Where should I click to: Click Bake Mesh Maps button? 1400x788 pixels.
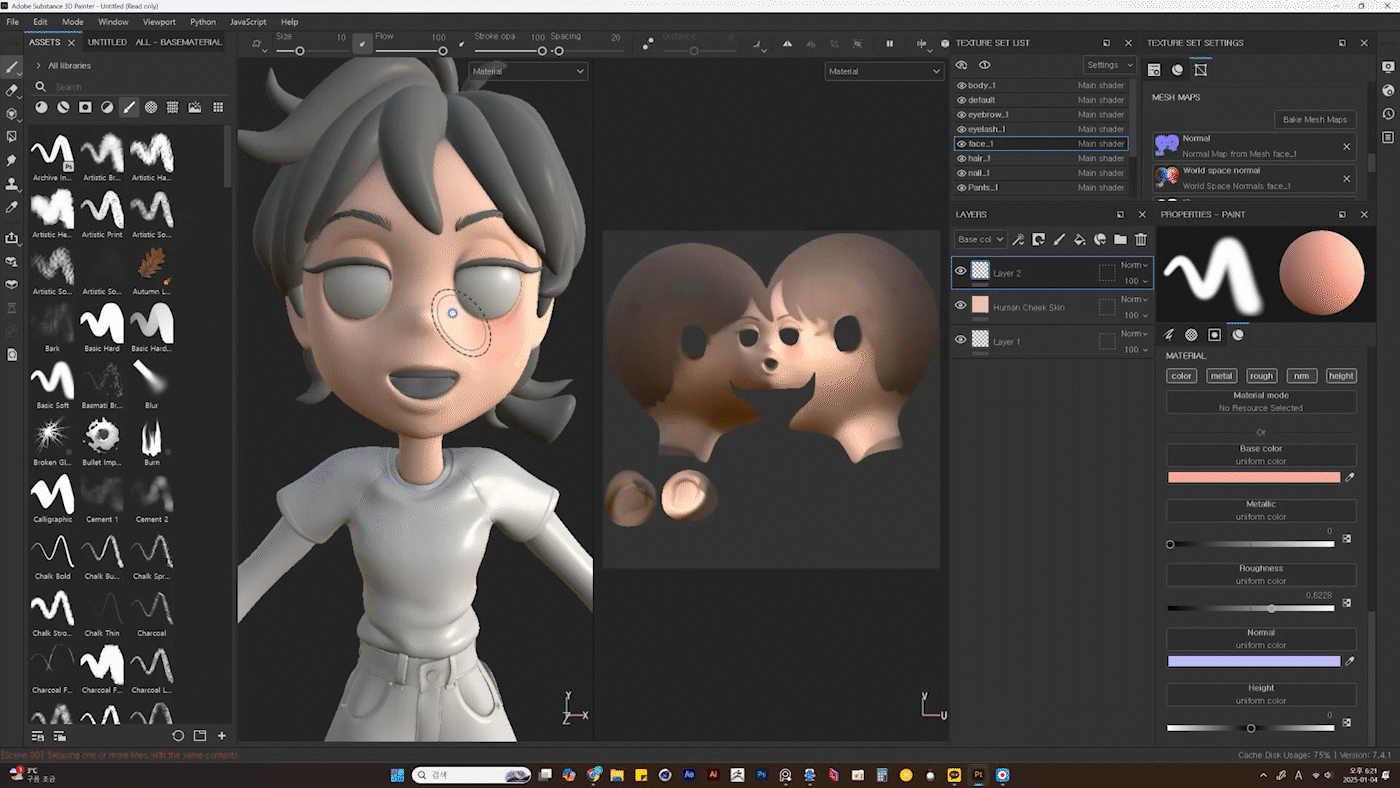click(1315, 119)
